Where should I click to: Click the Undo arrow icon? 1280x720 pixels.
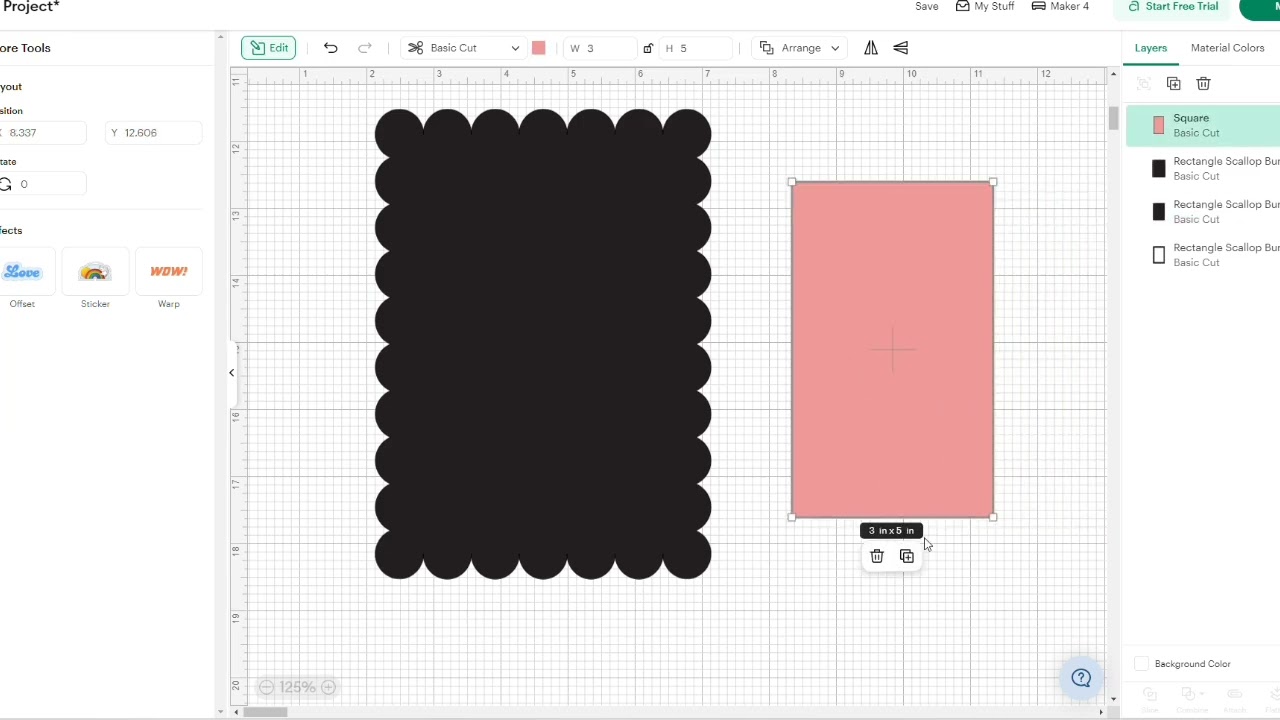point(331,48)
